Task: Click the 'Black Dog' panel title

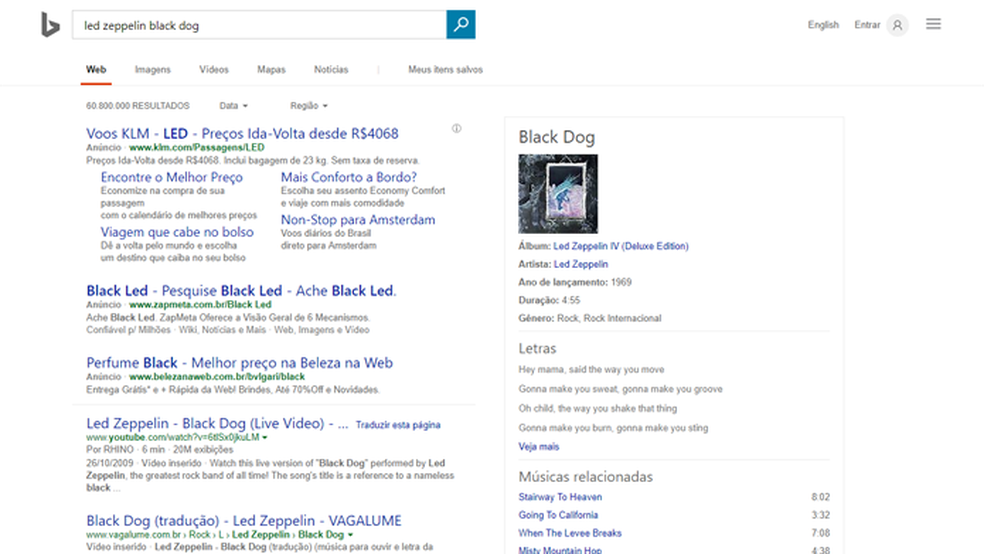Action: 557,137
